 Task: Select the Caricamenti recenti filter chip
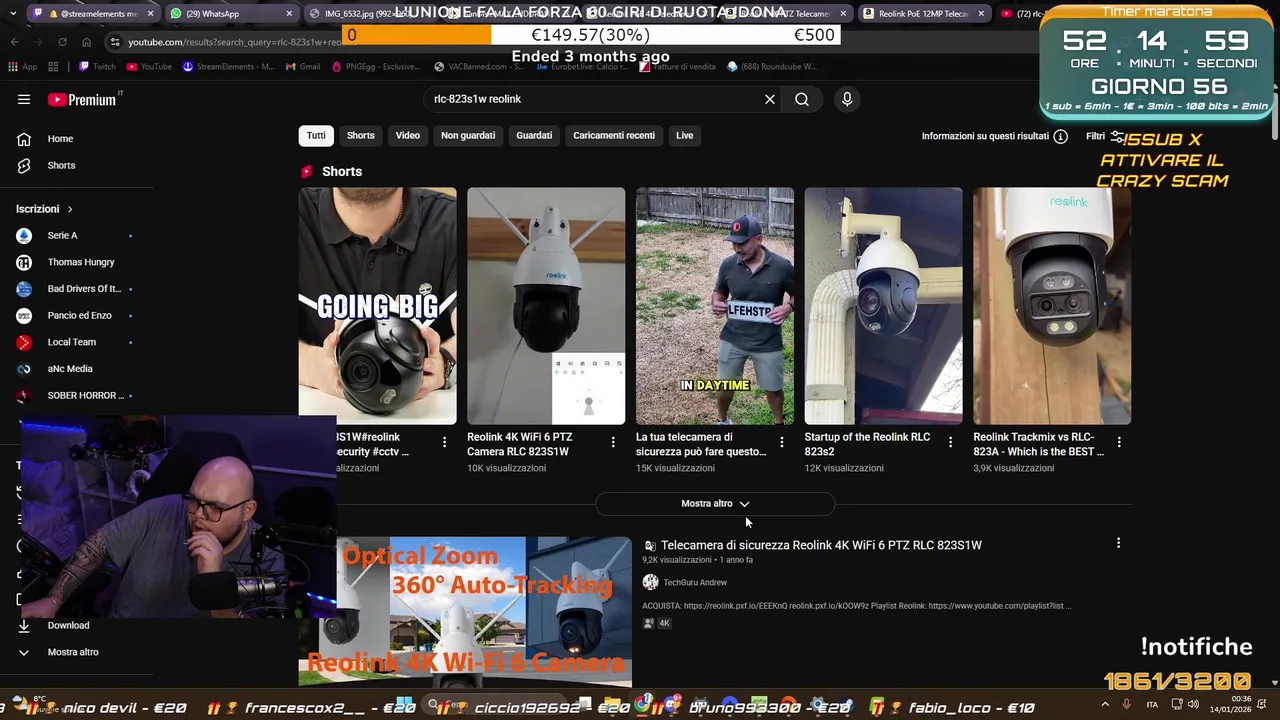click(614, 135)
